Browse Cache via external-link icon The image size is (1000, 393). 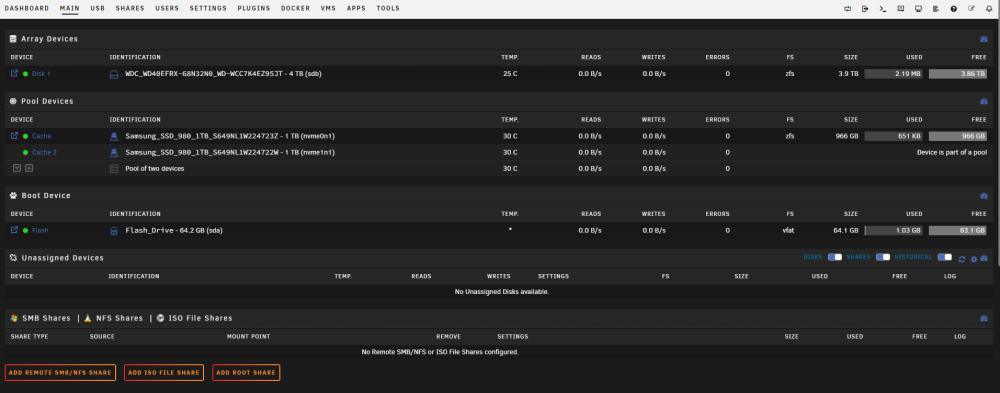pyautogui.click(x=15, y=136)
